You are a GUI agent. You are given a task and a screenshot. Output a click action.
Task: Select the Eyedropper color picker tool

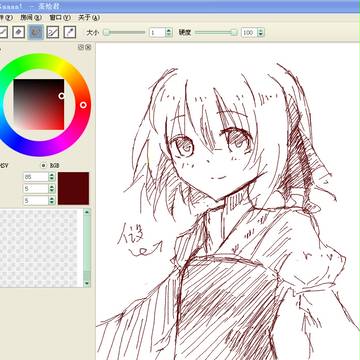click(70, 32)
